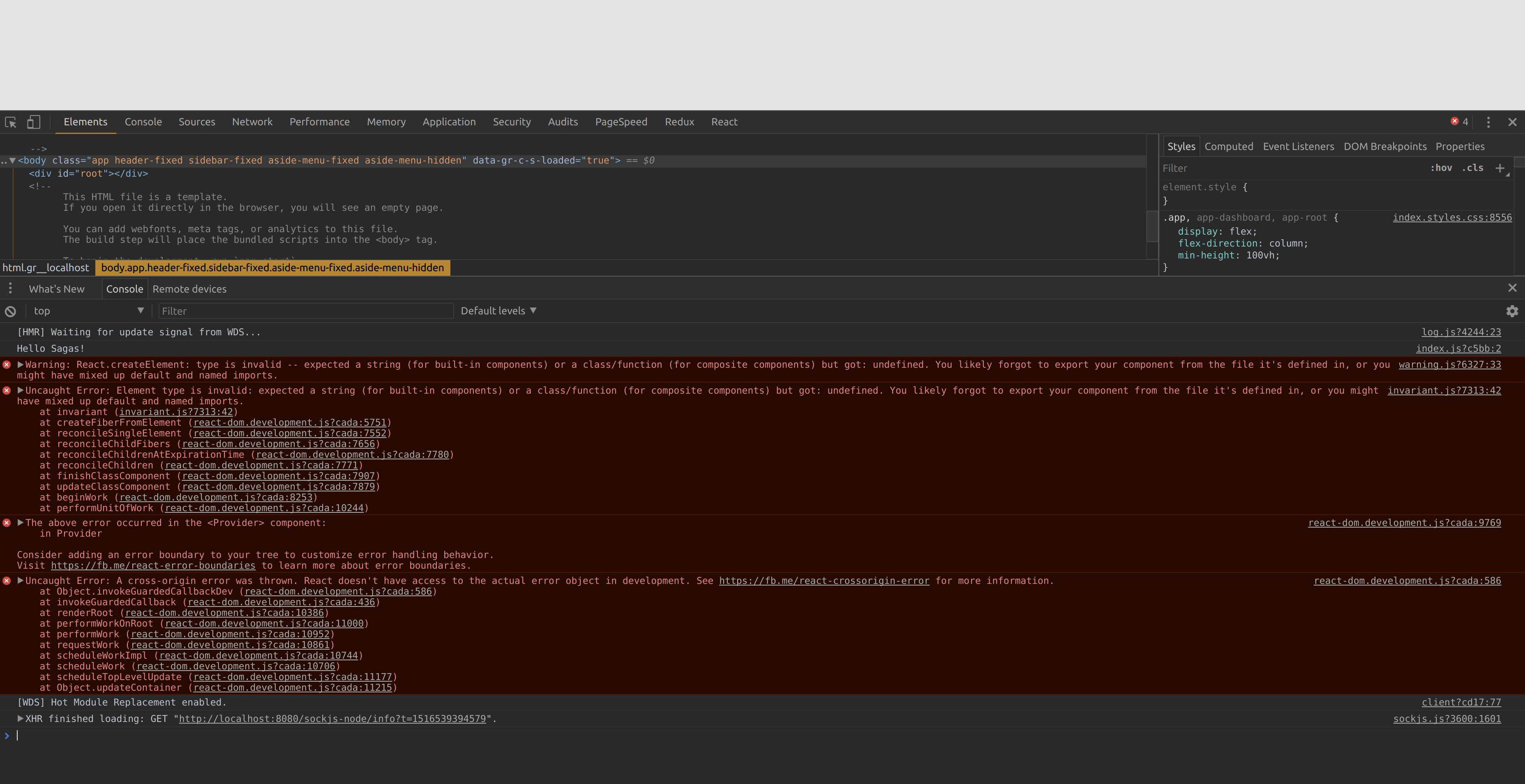Expand the Uncaught Error stack trace triangle
The height and width of the screenshot is (784, 1525).
pos(21,390)
